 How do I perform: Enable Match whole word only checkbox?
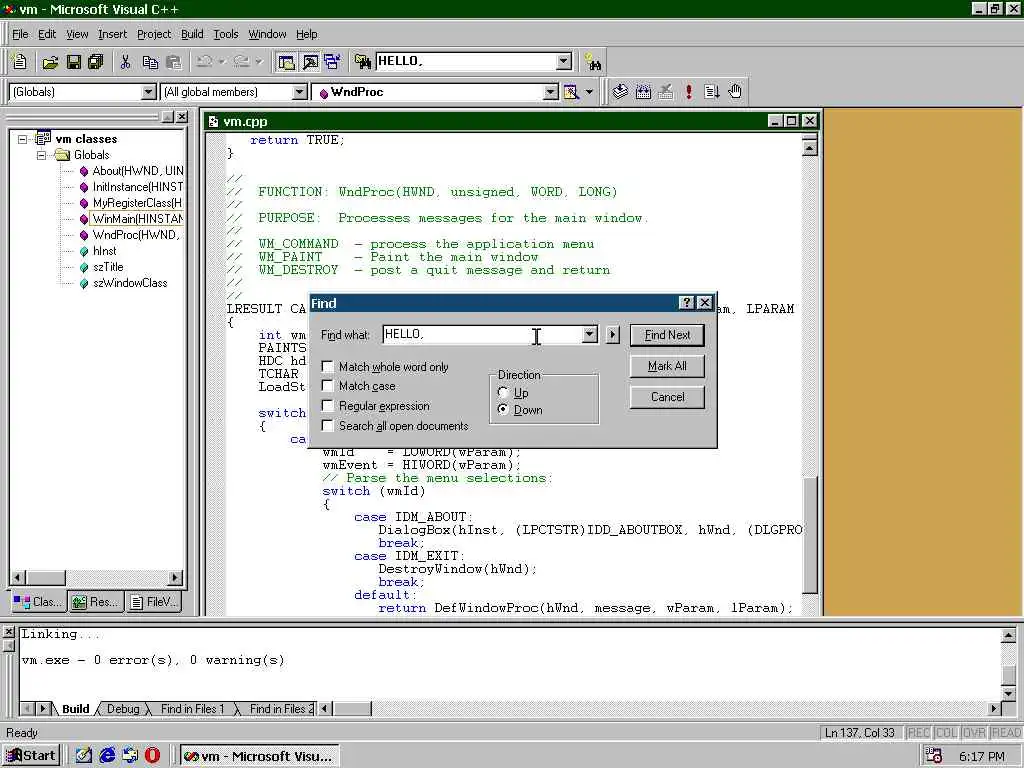(328, 367)
